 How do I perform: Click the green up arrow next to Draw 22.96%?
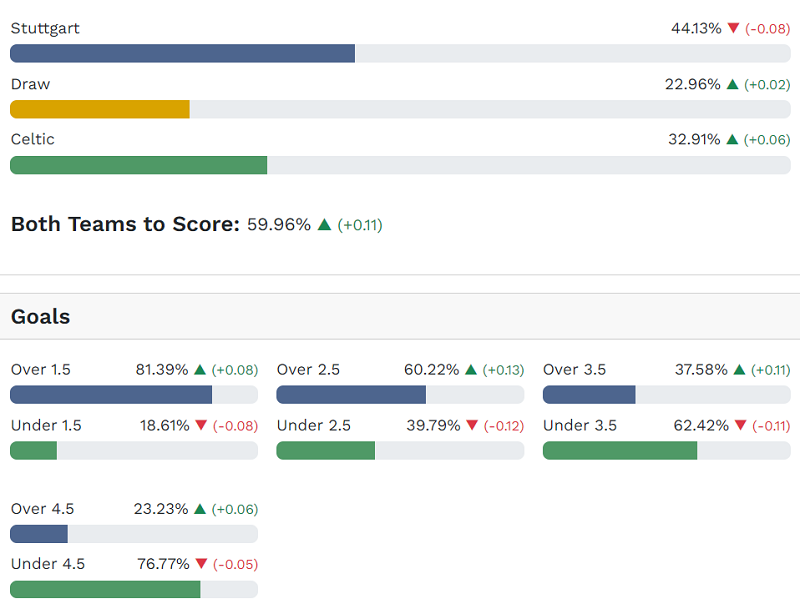pos(733,84)
